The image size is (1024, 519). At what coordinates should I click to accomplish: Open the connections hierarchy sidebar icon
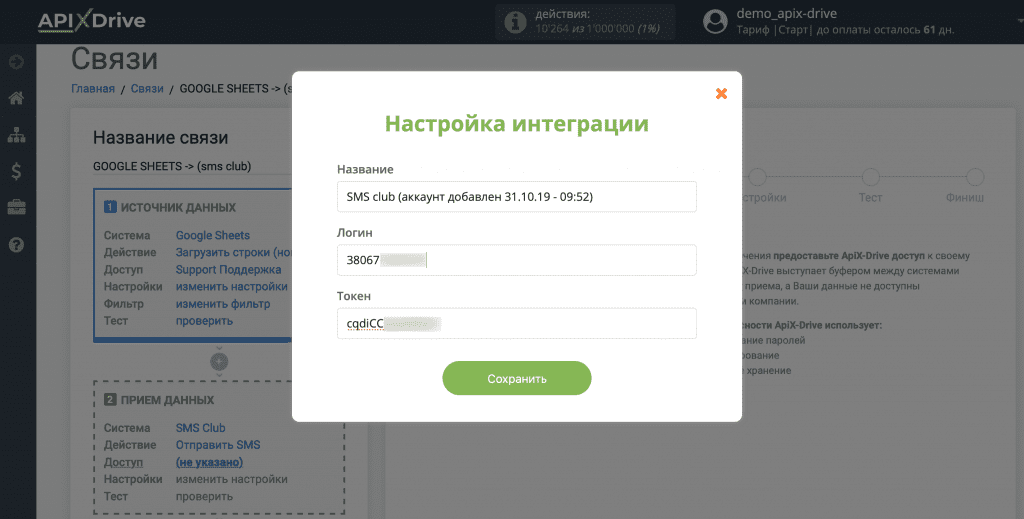(16, 135)
